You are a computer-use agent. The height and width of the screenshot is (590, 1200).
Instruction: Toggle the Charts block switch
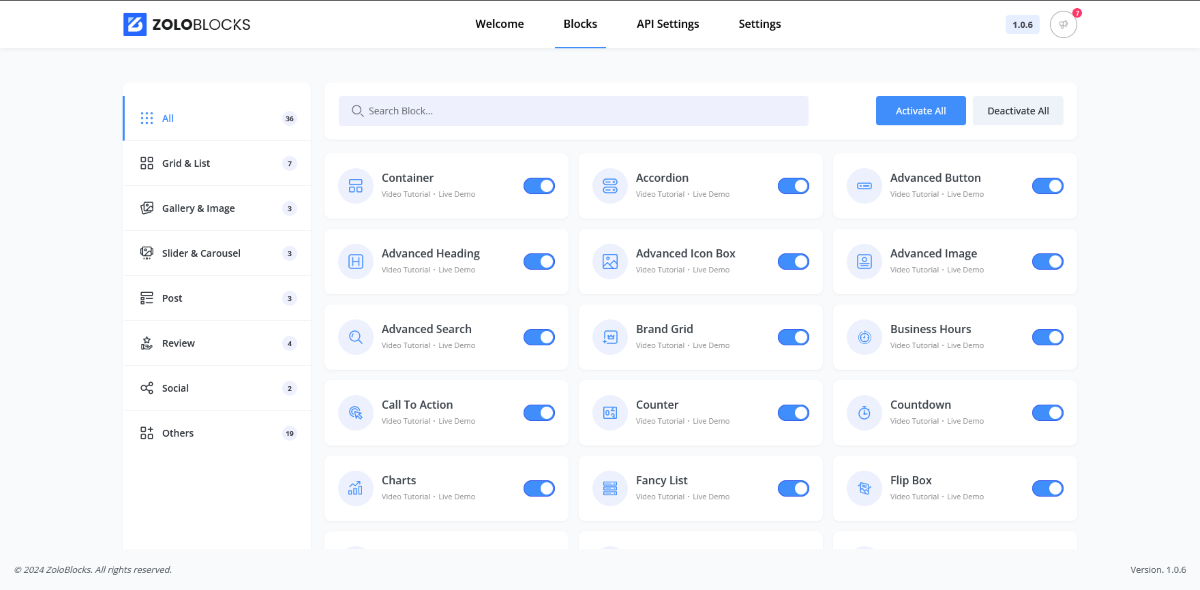click(539, 488)
